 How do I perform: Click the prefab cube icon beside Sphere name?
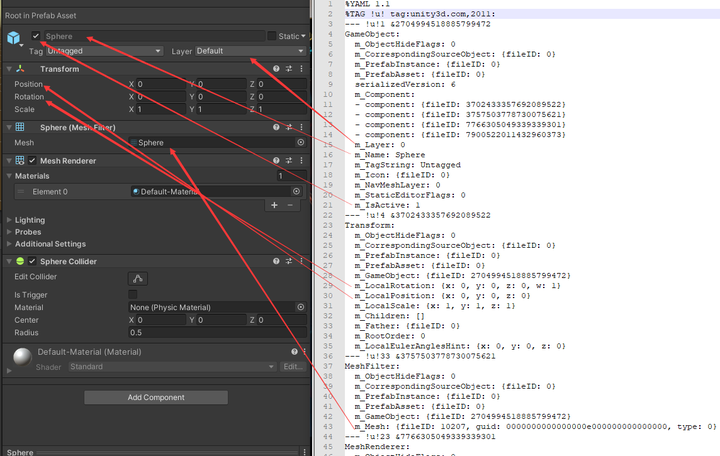pyautogui.click(x=15, y=39)
